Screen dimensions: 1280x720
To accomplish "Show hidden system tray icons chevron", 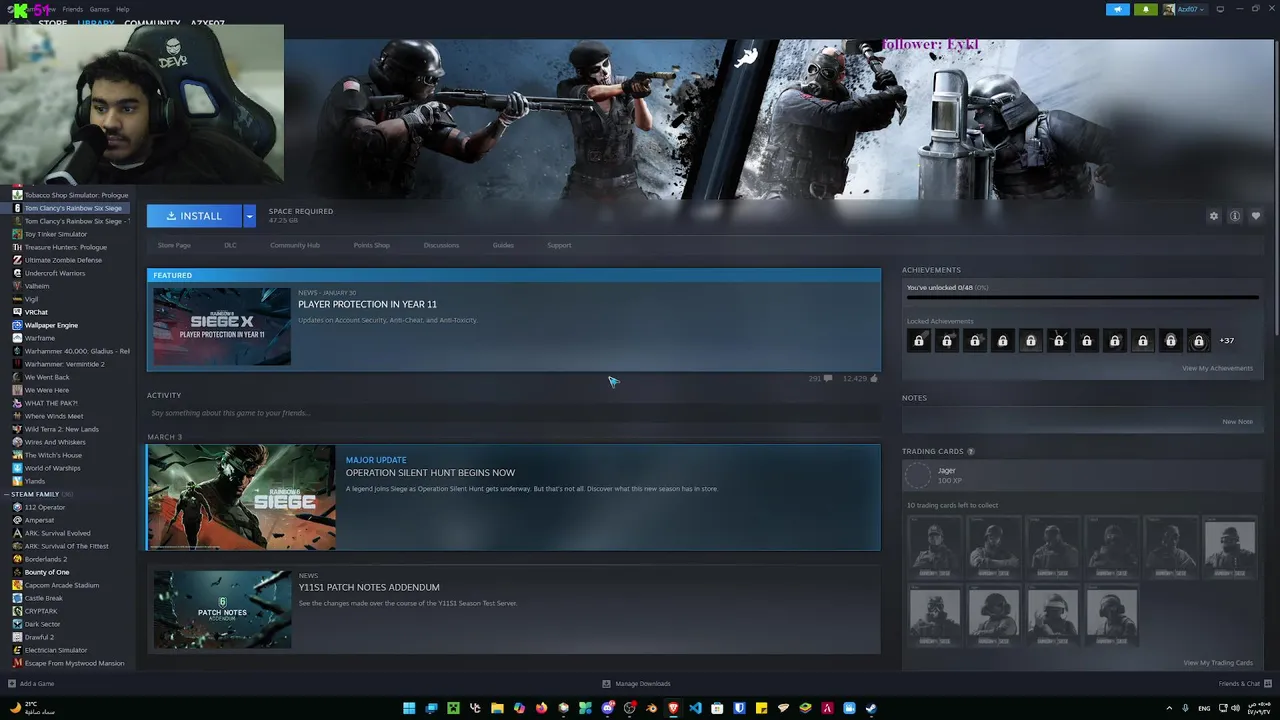I will [x=1170, y=708].
